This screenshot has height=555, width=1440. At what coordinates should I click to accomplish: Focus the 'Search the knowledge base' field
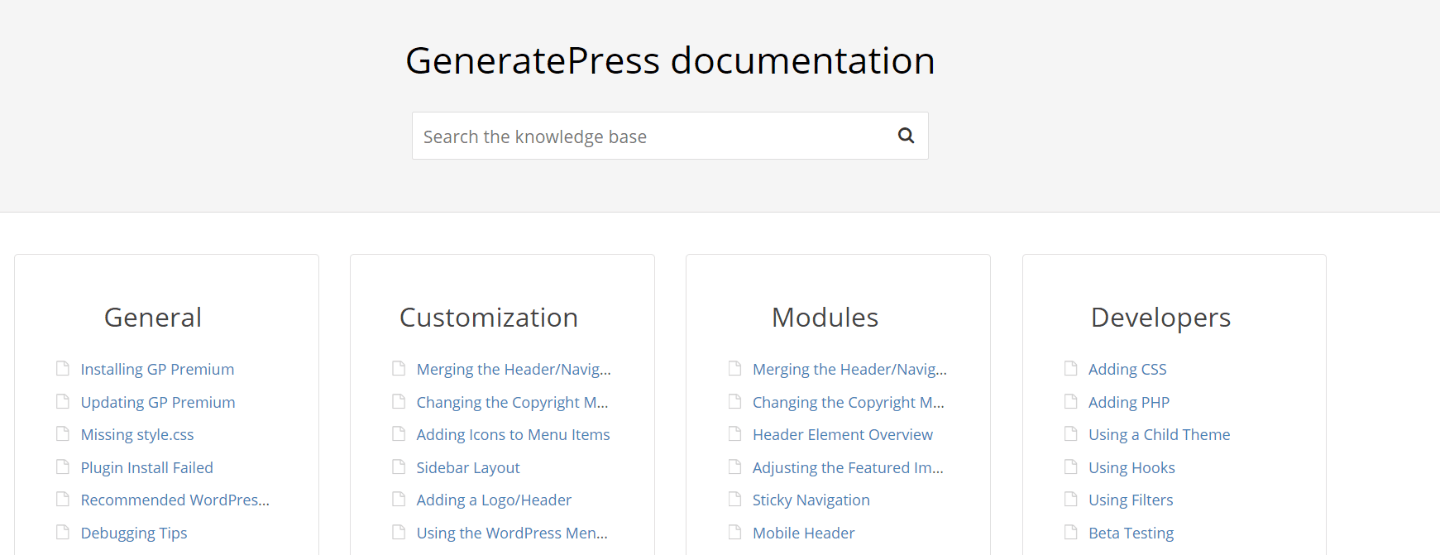(x=670, y=136)
